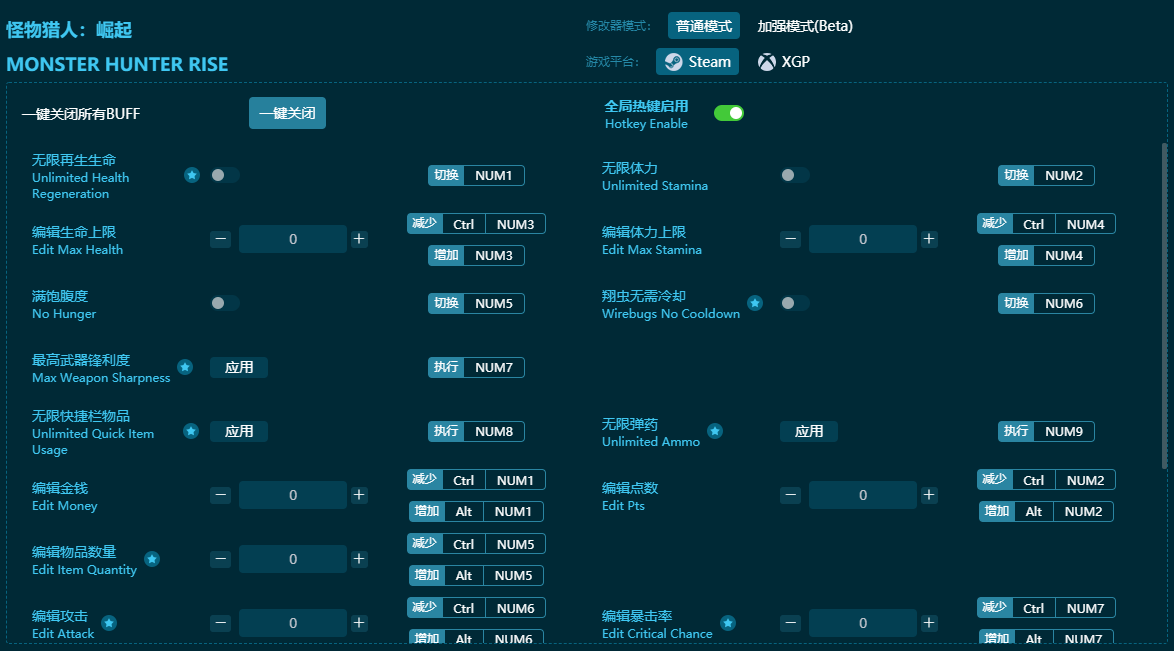This screenshot has width=1174, height=651.
Task: Select the 普通模式 normal mode tab
Action: click(x=703, y=26)
